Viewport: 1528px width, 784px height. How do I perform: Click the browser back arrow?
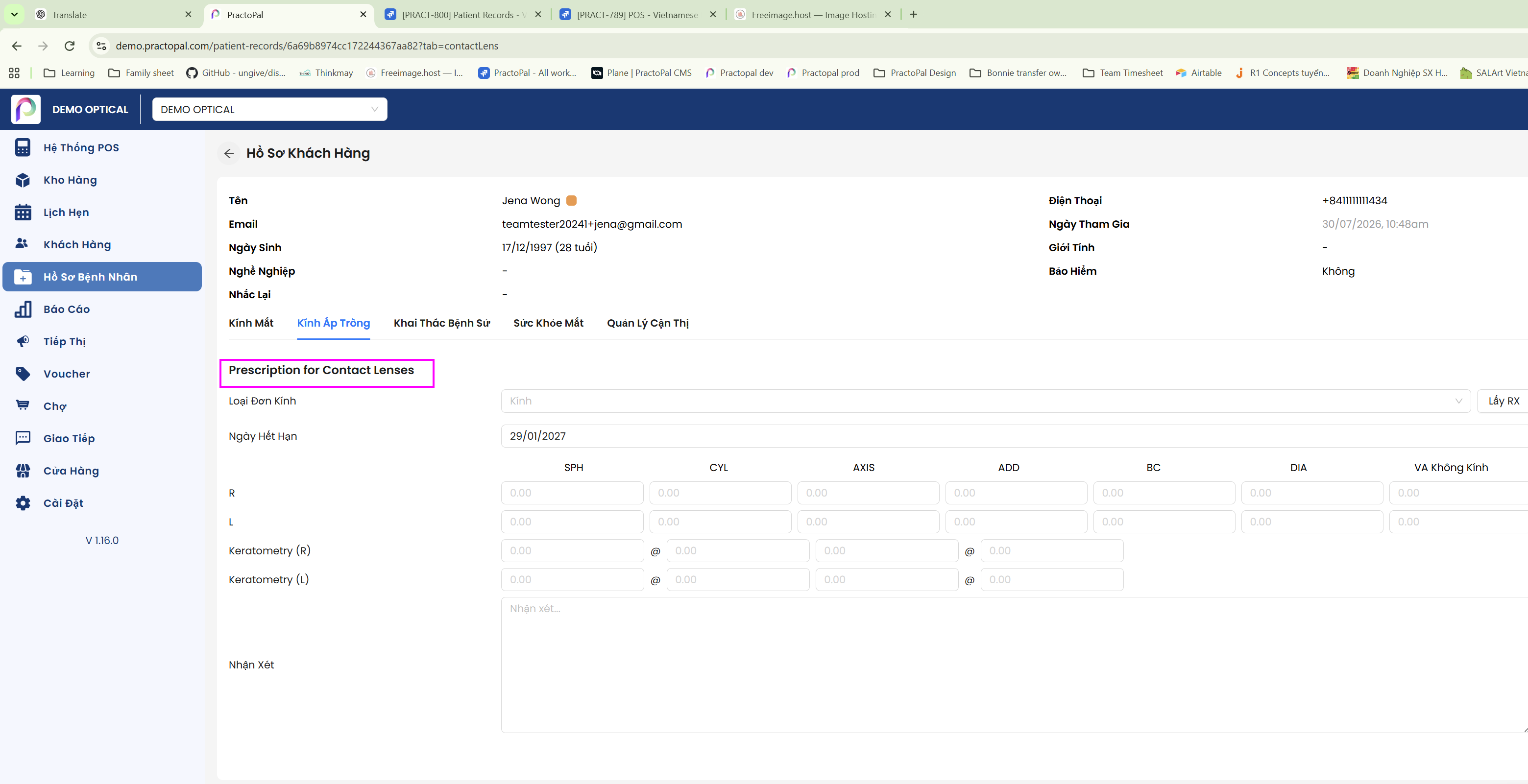click(x=17, y=46)
